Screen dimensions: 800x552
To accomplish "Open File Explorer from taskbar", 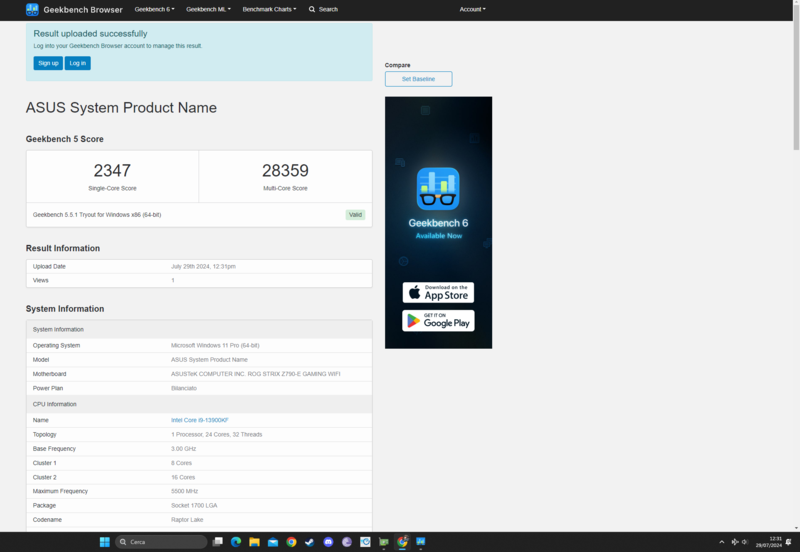I will 254,542.
